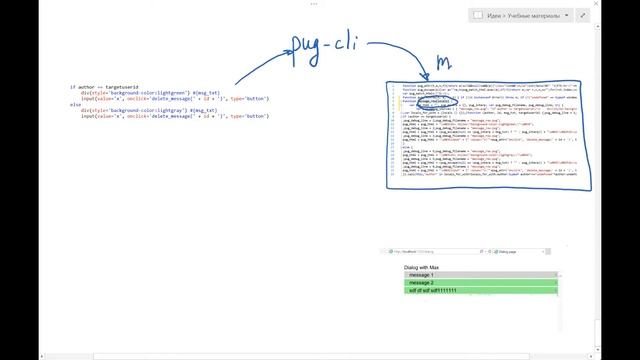The width and height of the screenshot is (640, 360).
Task: Click the vertical scrollbar down arrow
Action: pyautogui.click(x=598, y=349)
